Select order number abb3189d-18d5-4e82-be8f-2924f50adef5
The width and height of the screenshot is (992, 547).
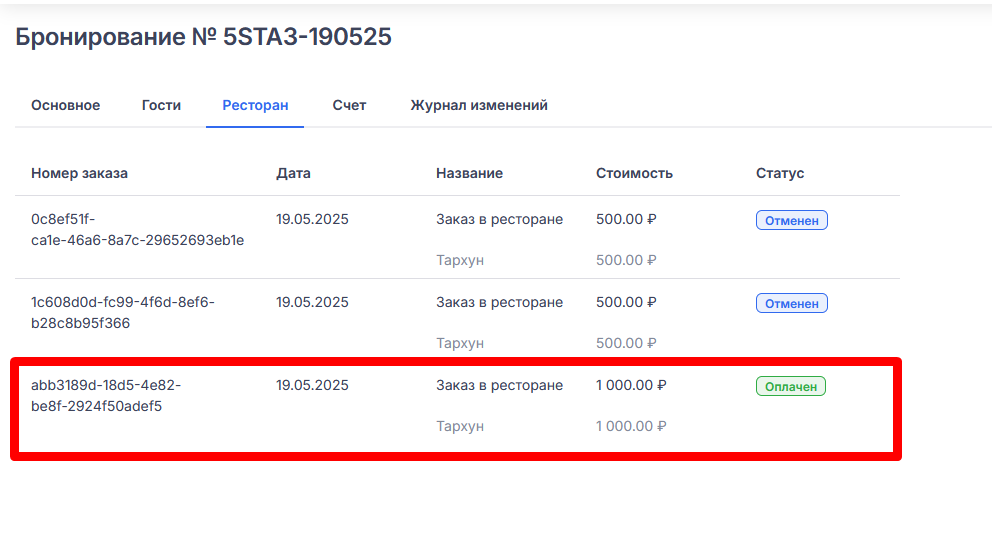106,395
